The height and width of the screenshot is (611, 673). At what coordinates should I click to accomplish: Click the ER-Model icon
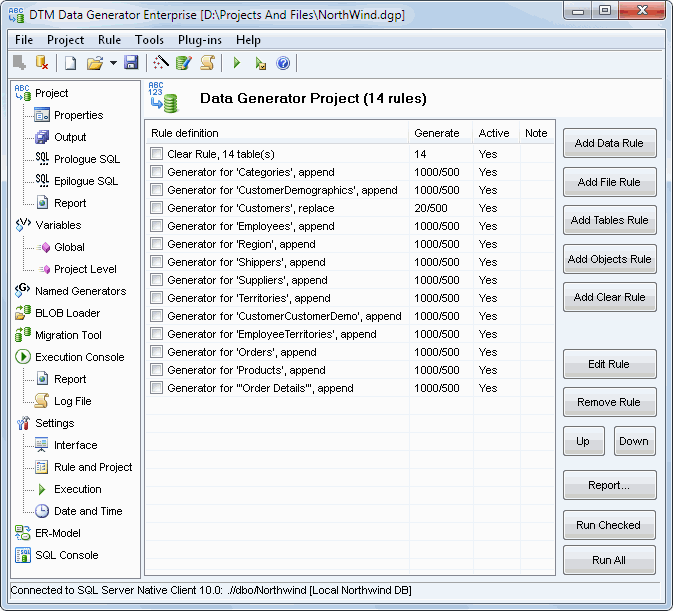23,532
